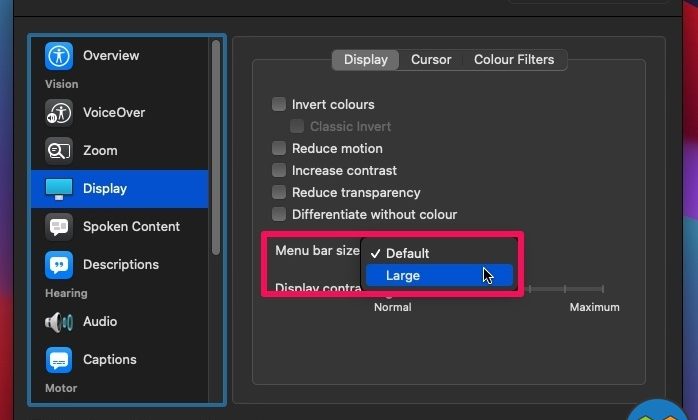Select the Overview label in sidebar

(x=111, y=56)
